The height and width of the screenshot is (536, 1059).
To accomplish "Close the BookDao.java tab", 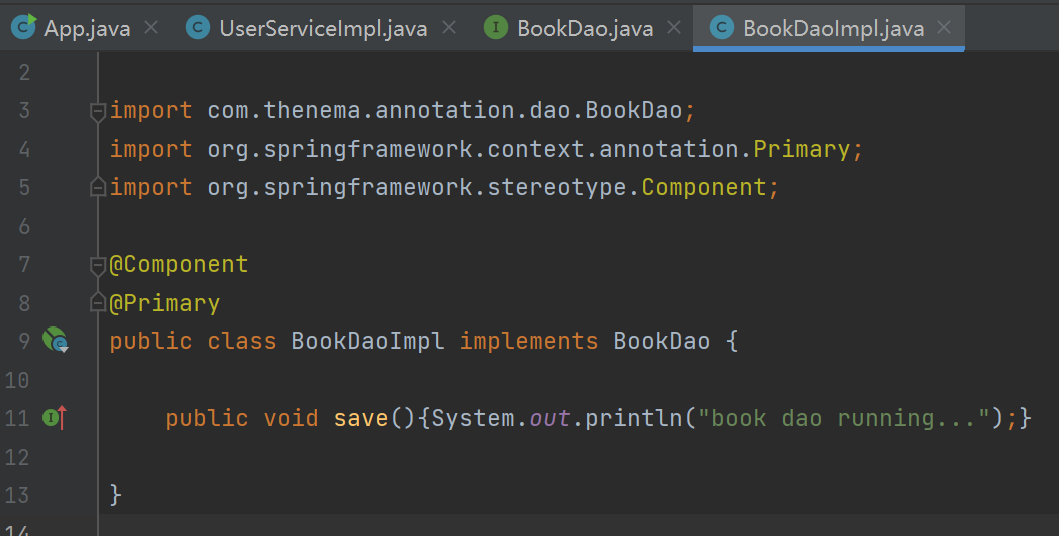I will click(x=674, y=28).
